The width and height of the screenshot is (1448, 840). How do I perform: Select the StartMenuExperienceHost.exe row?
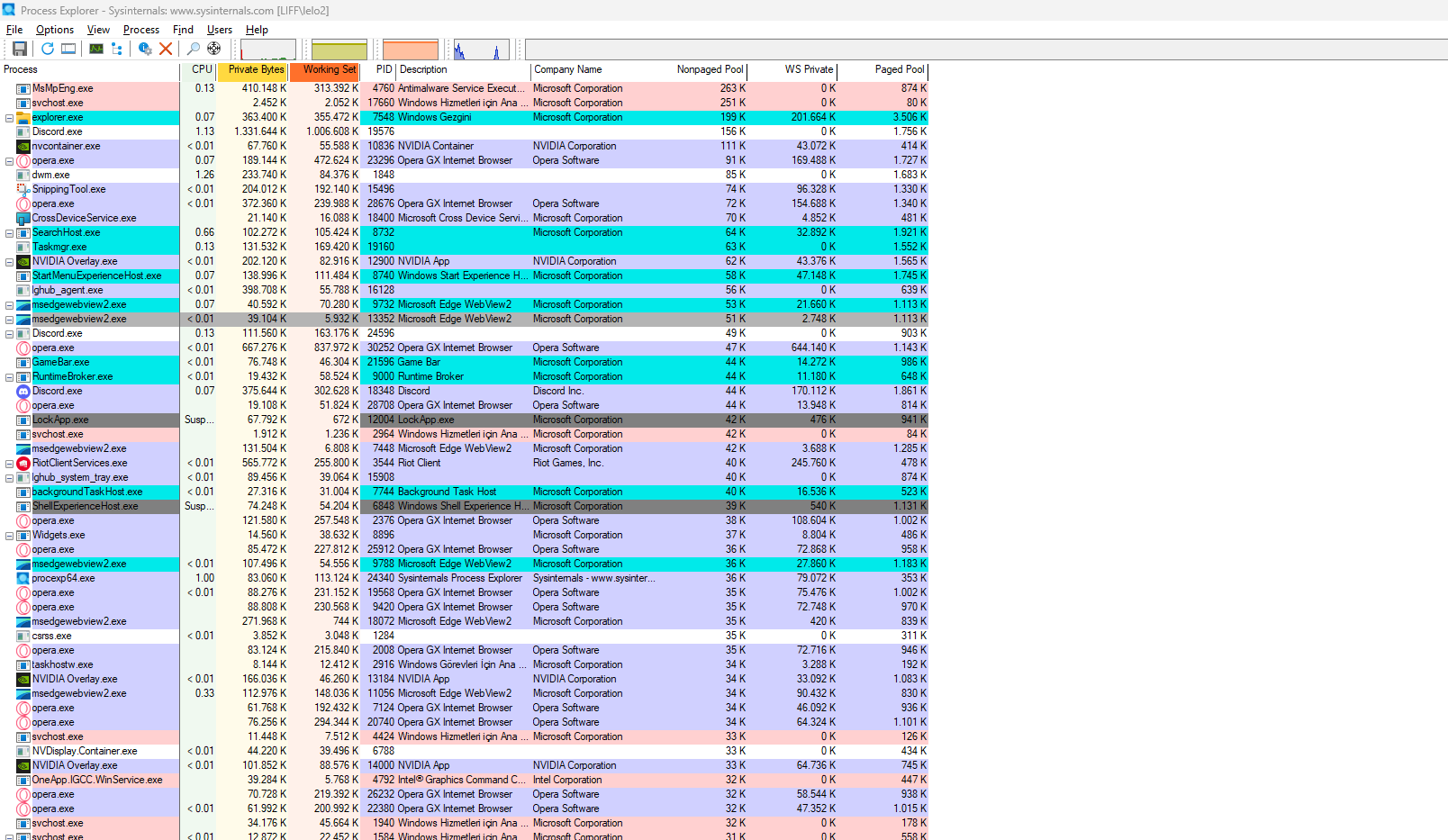click(x=464, y=275)
